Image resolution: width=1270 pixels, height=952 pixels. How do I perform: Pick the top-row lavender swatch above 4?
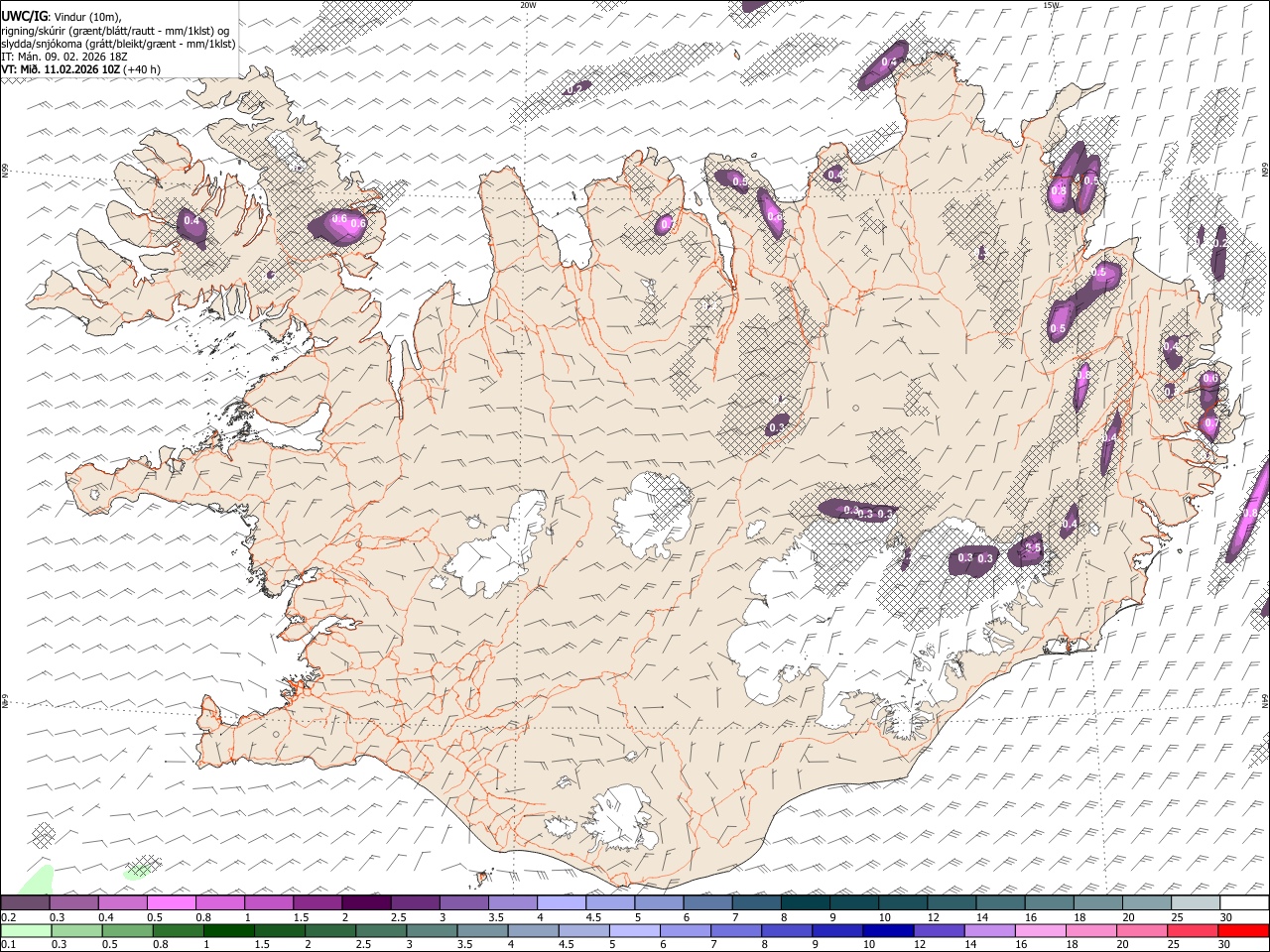click(x=561, y=902)
